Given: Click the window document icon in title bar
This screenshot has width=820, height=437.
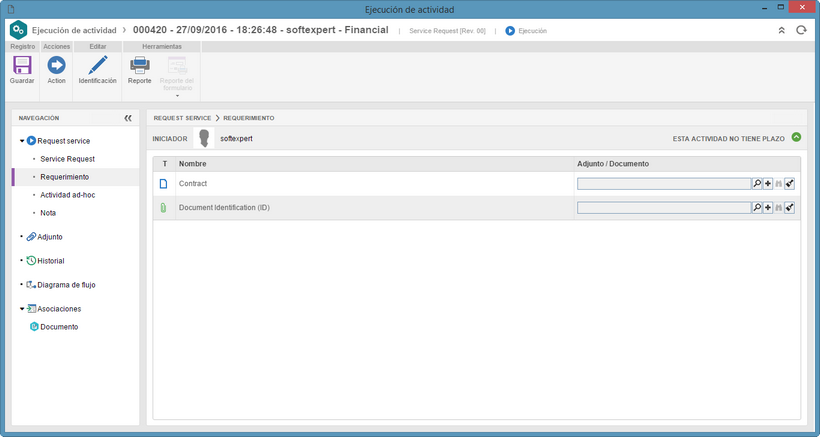Looking at the screenshot, I should click(x=12, y=9).
